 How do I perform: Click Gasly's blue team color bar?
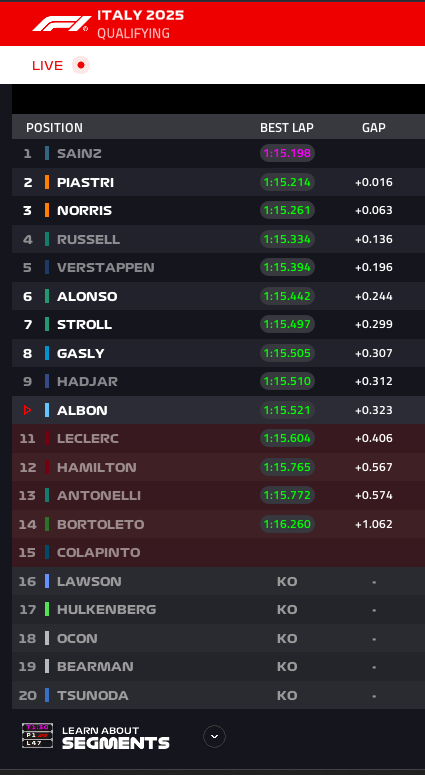point(47,353)
